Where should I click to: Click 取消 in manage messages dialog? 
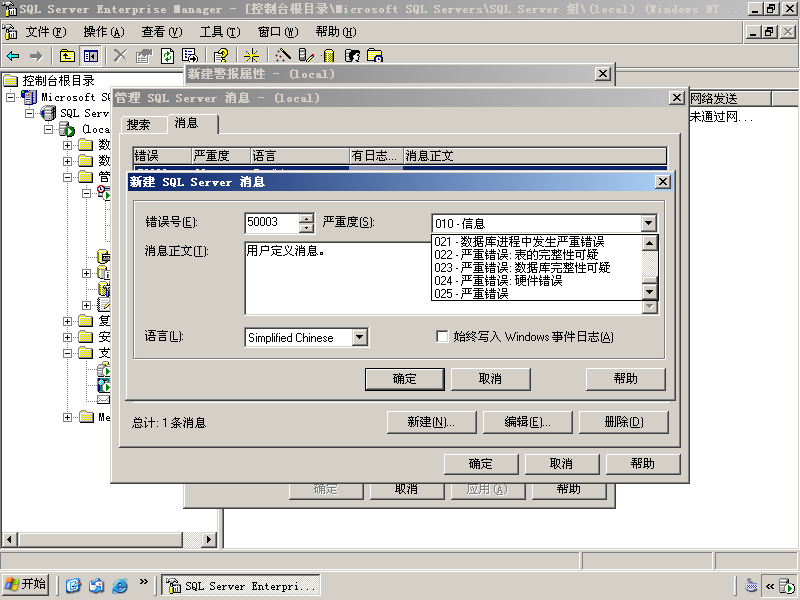point(561,464)
